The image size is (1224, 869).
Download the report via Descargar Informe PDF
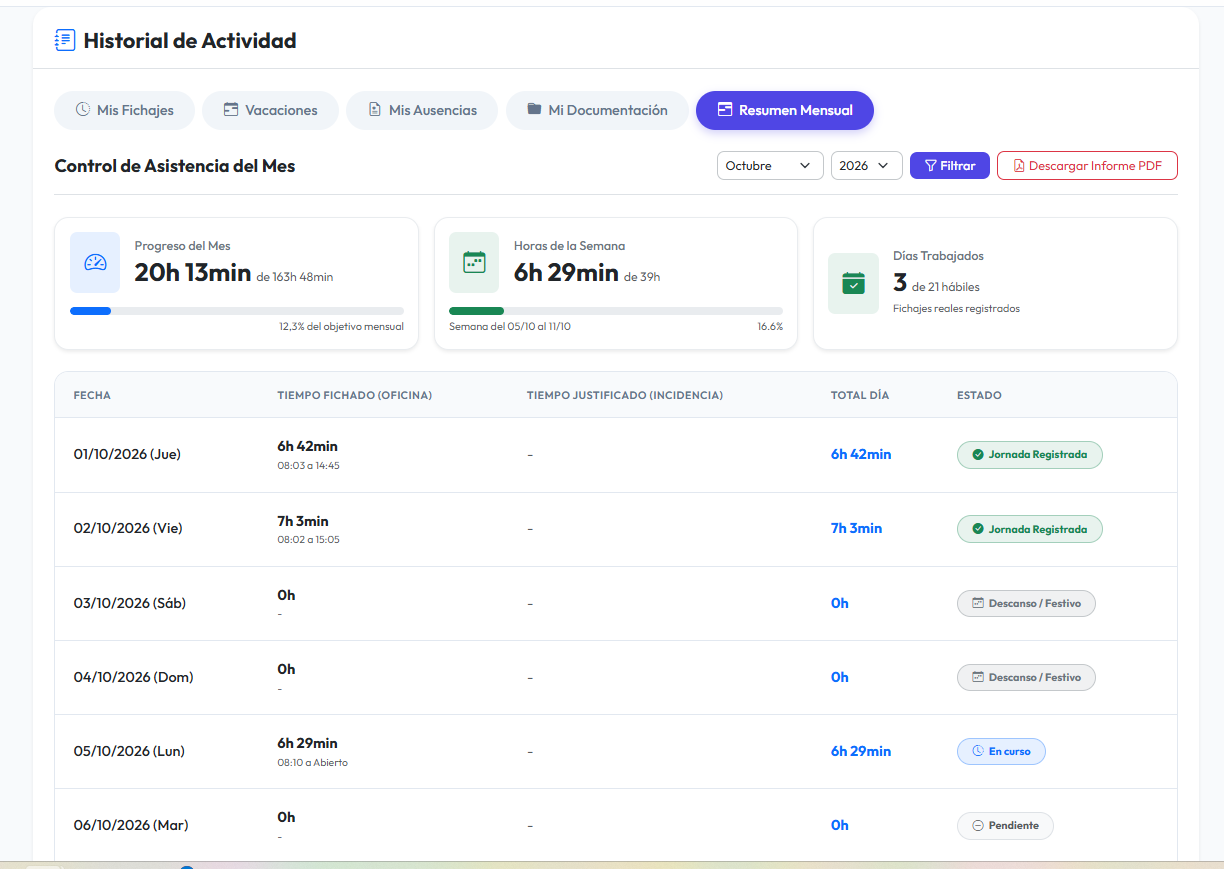pyautogui.click(x=1087, y=166)
